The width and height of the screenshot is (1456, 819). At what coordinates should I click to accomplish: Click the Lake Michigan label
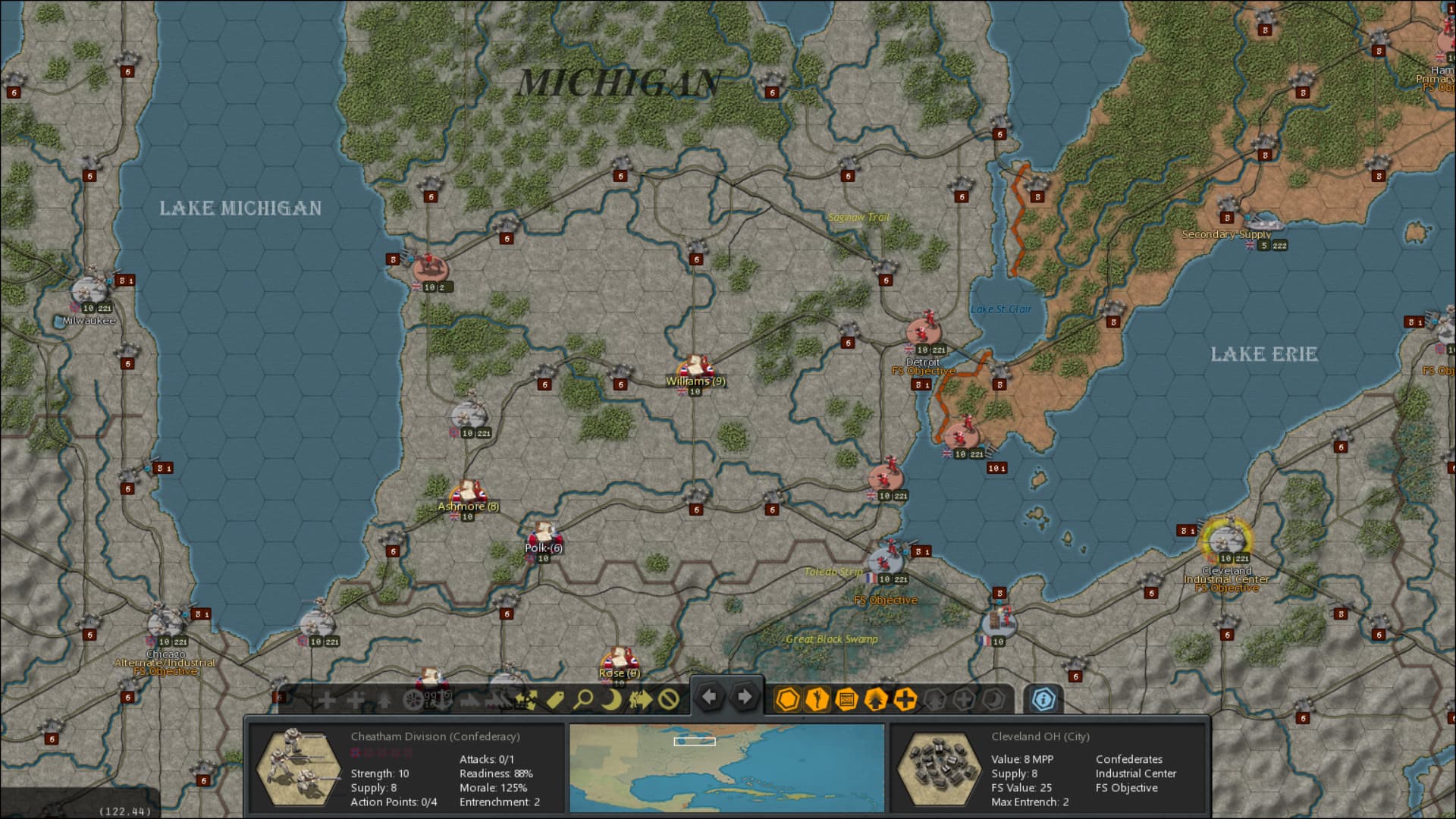[x=240, y=208]
